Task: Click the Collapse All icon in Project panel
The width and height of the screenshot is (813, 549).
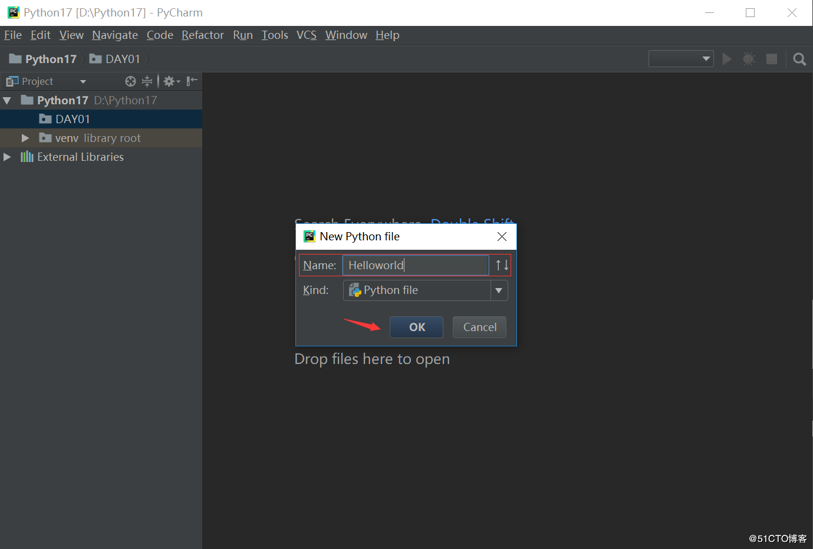Action: point(147,81)
